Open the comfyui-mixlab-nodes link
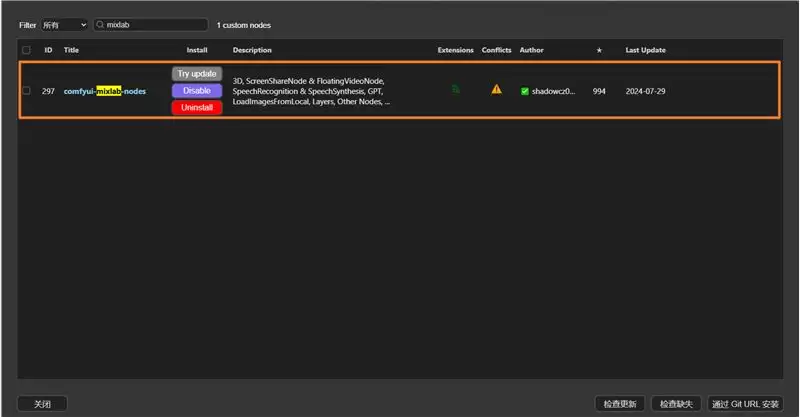 (x=105, y=91)
